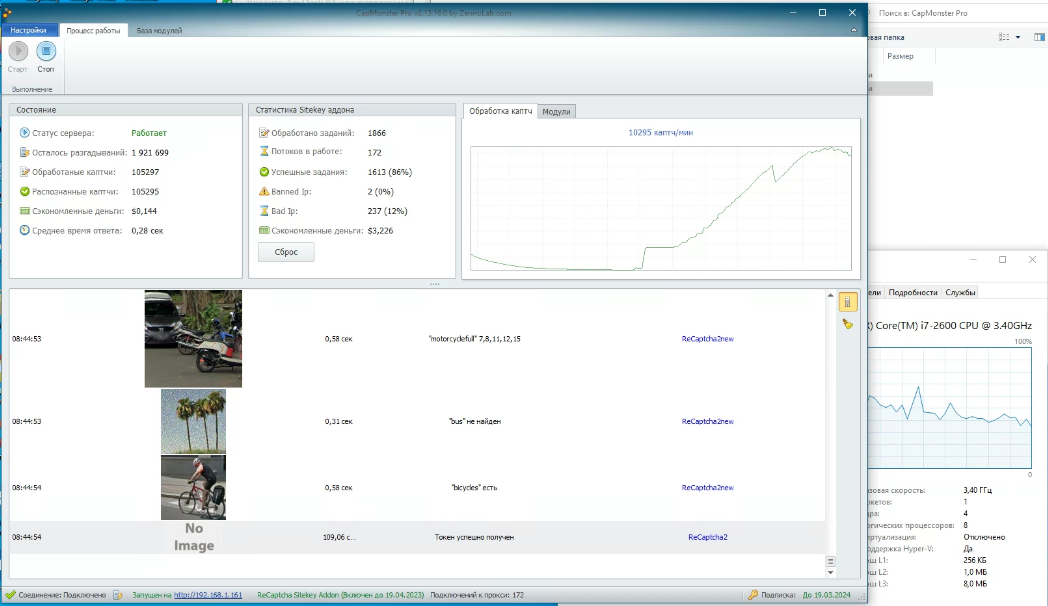This screenshot has width=1048, height=606.
Task: Switch to the База модулей tab
Action: pos(159,31)
